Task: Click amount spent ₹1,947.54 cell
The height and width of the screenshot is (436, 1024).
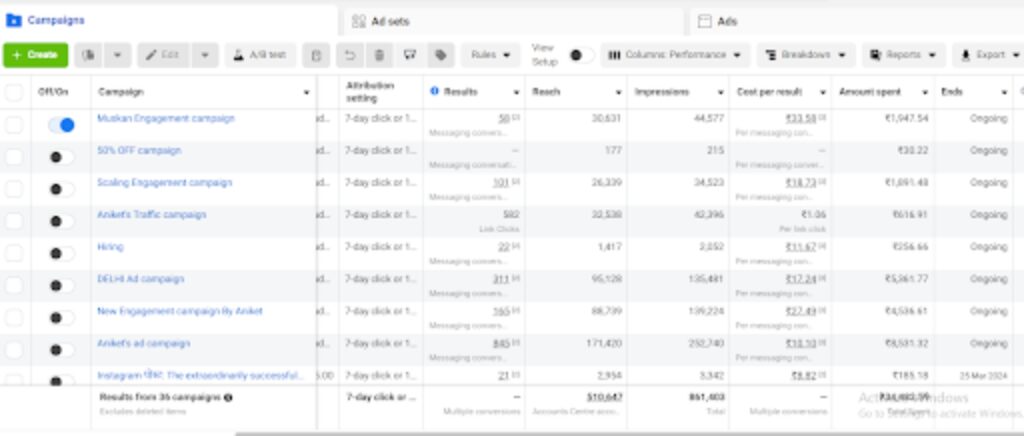Action: (906, 119)
